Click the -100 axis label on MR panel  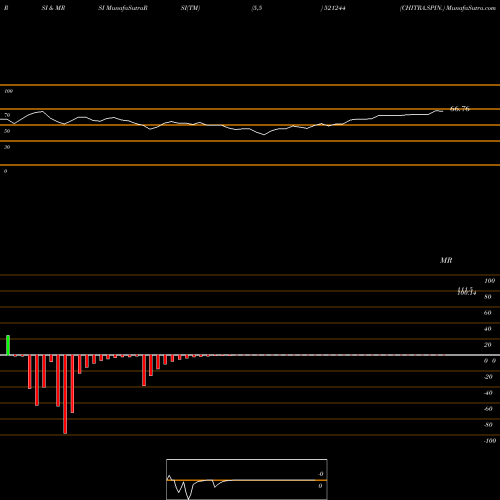point(490,441)
